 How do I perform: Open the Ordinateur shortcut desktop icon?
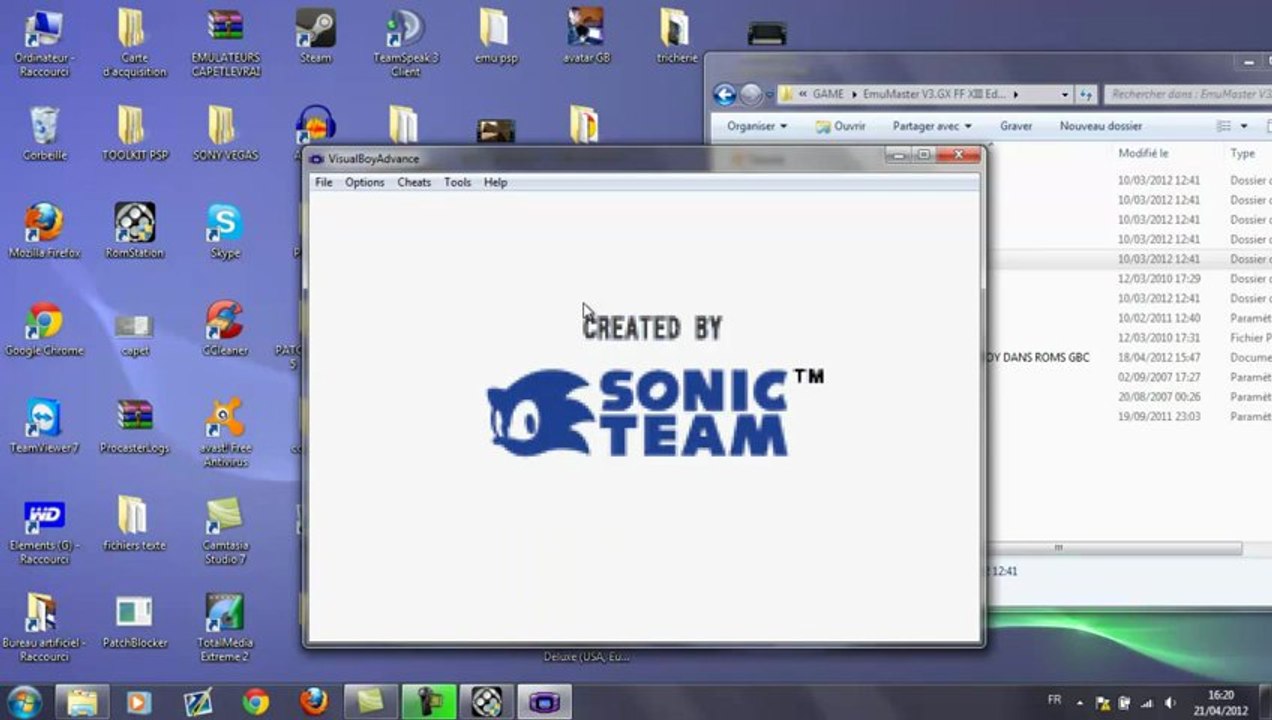(x=44, y=38)
